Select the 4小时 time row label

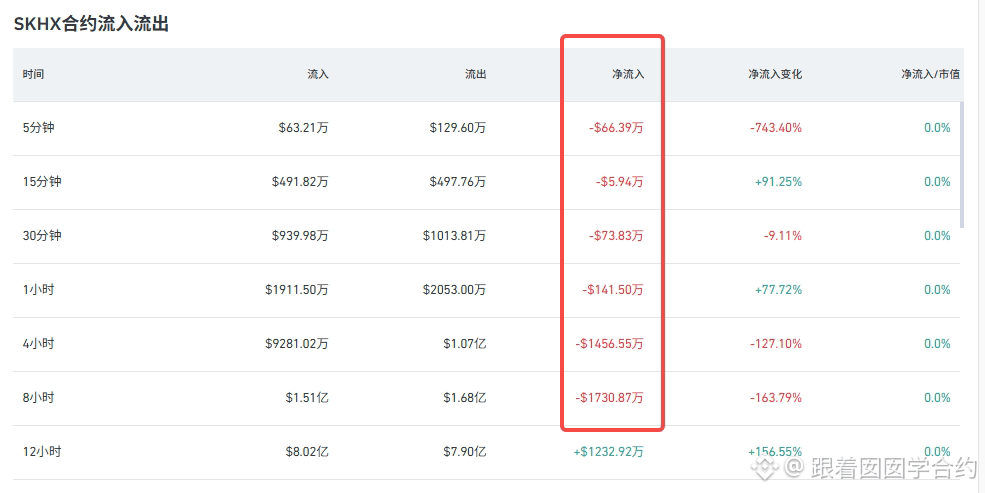point(39,344)
